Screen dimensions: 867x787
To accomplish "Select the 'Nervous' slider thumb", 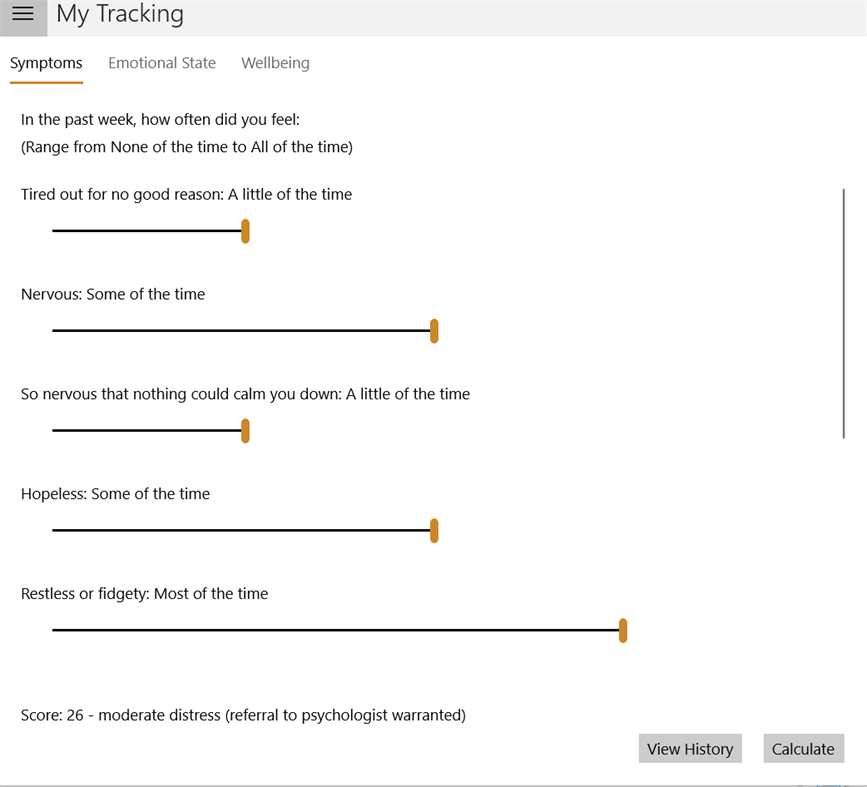I will (434, 331).
